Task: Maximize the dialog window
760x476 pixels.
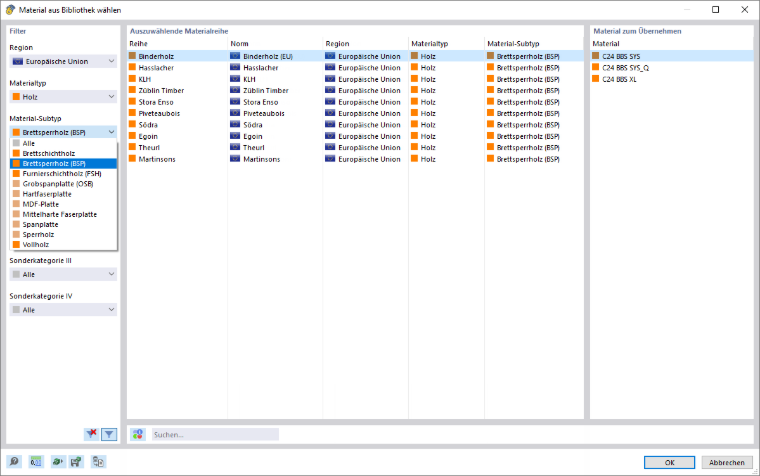Action: (x=715, y=10)
